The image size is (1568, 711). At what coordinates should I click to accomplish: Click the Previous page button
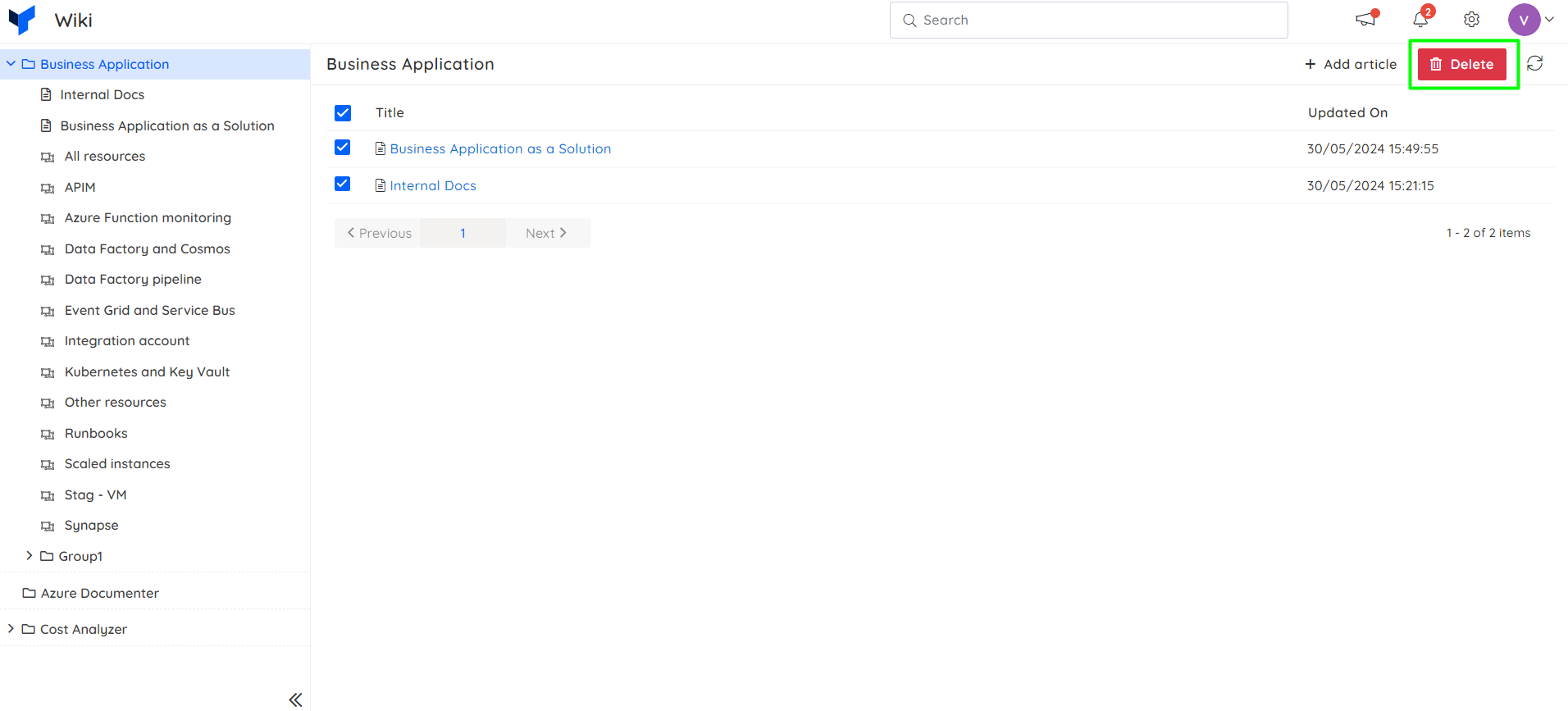(x=378, y=233)
